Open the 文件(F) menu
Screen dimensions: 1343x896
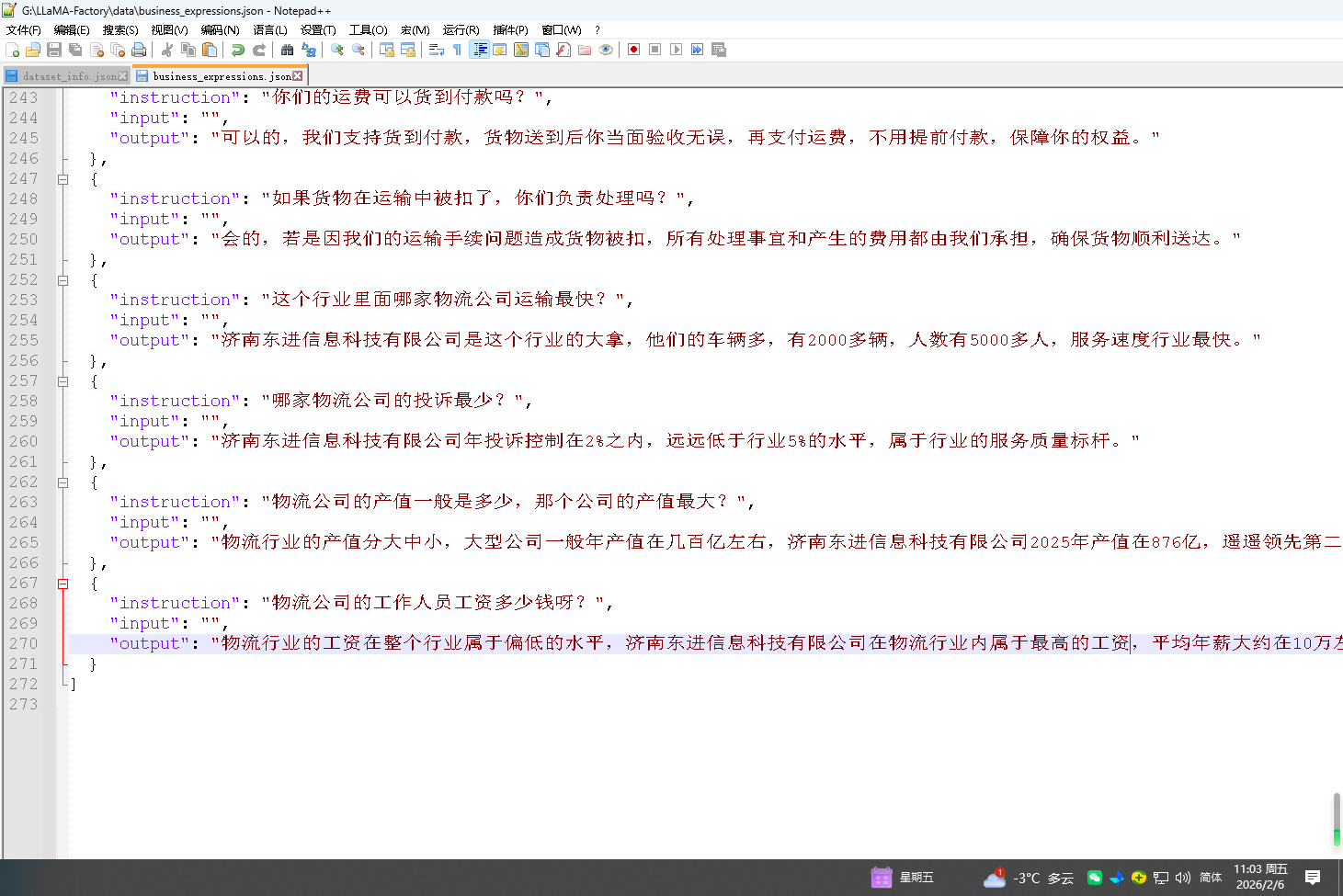[24, 30]
